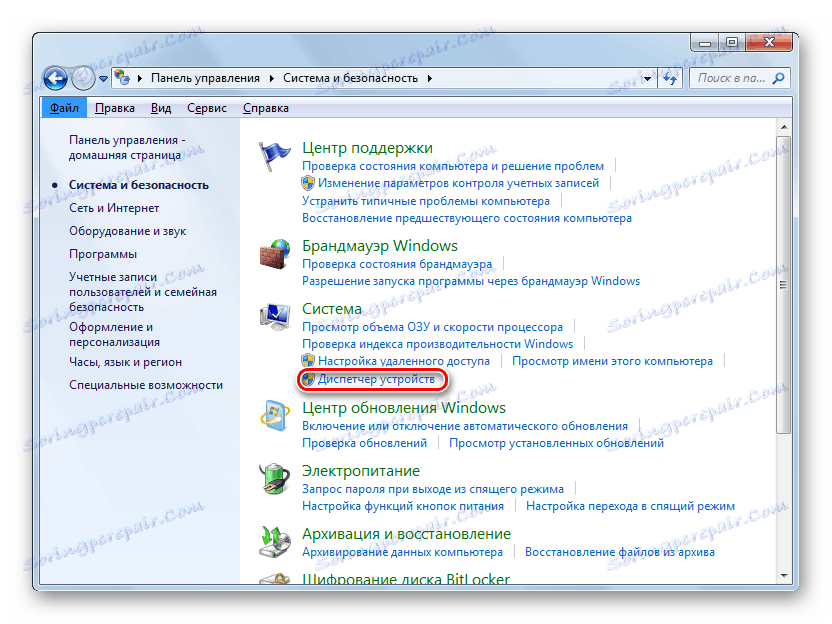Screen dimensions: 832x624
Task: Click the Back navigation arrow
Action: (55, 77)
